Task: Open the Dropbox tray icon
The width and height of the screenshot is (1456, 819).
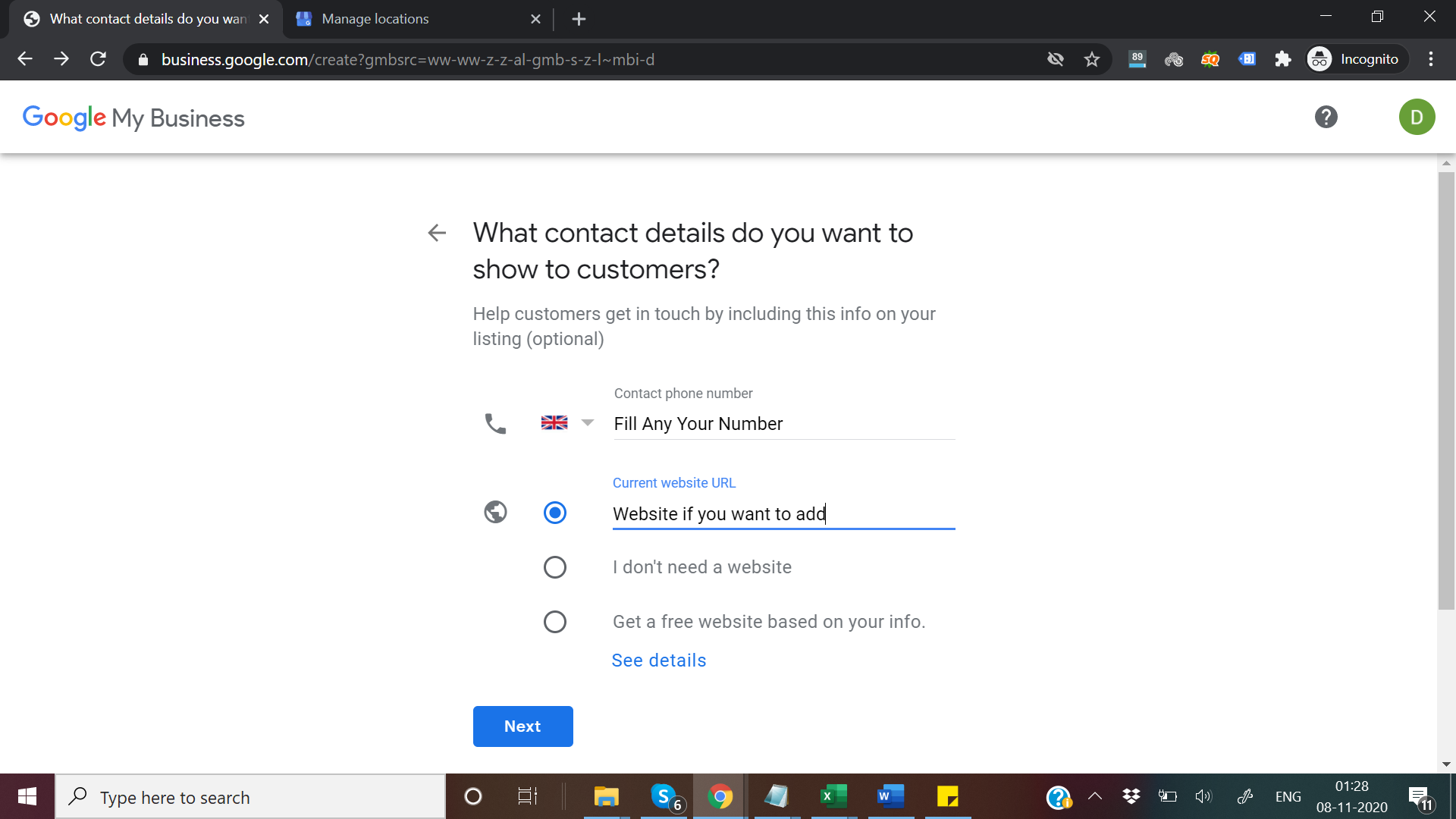Action: click(1131, 796)
